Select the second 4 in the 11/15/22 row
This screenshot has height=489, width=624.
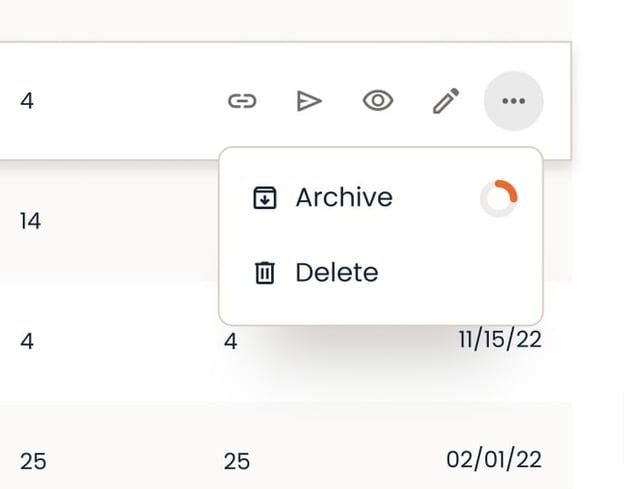pos(230,341)
